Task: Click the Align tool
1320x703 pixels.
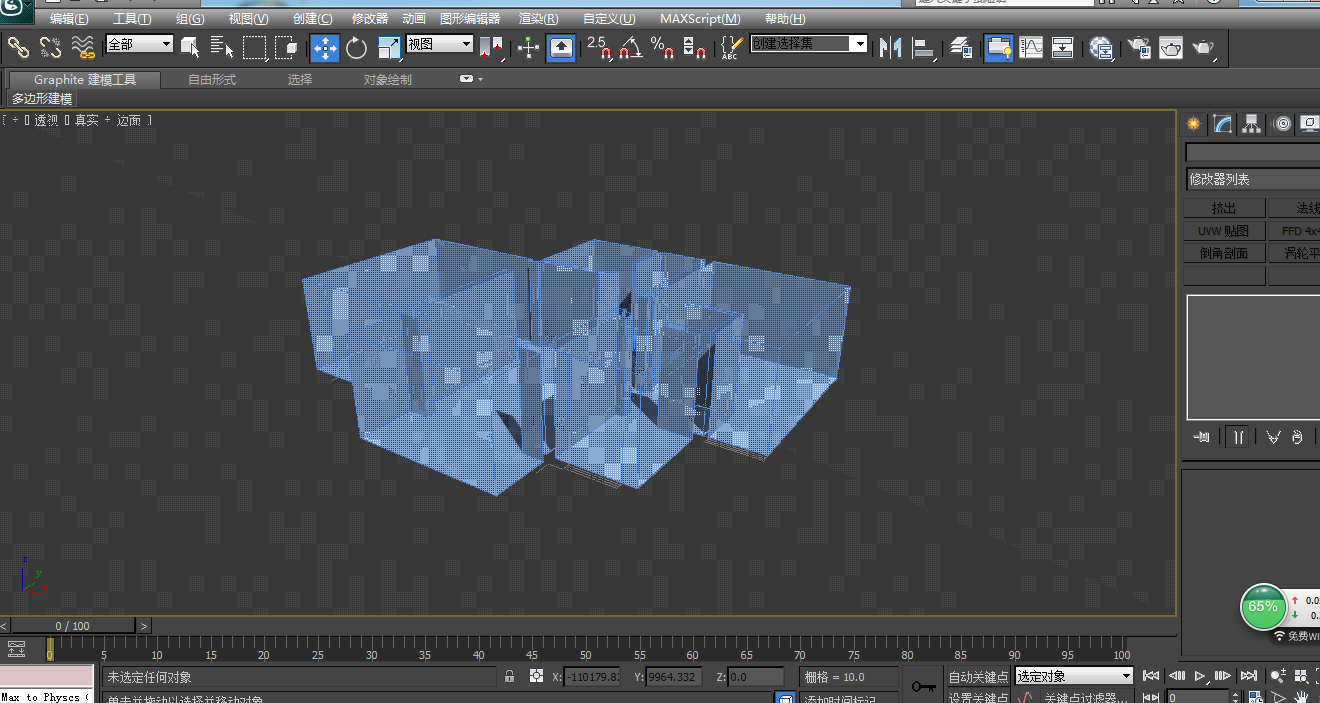Action: point(923,46)
